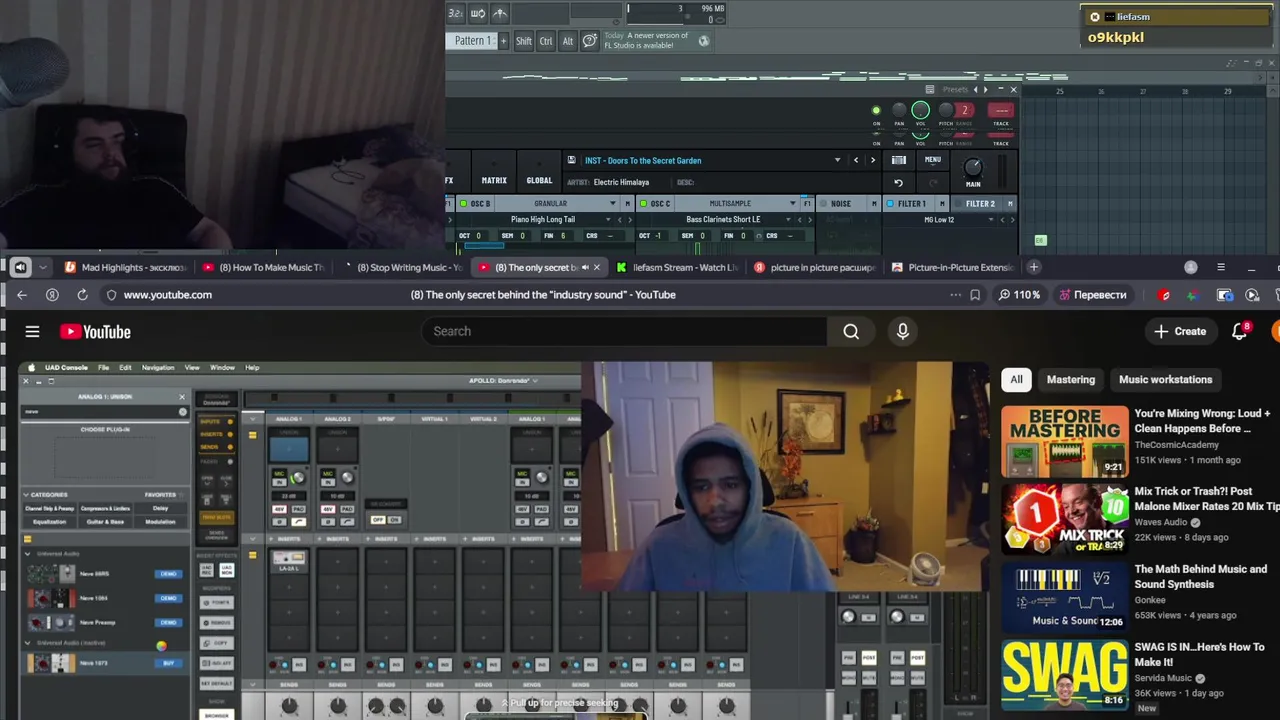Toggle FILTER 1 enable light
1280x720 pixels.
[x=888, y=204]
